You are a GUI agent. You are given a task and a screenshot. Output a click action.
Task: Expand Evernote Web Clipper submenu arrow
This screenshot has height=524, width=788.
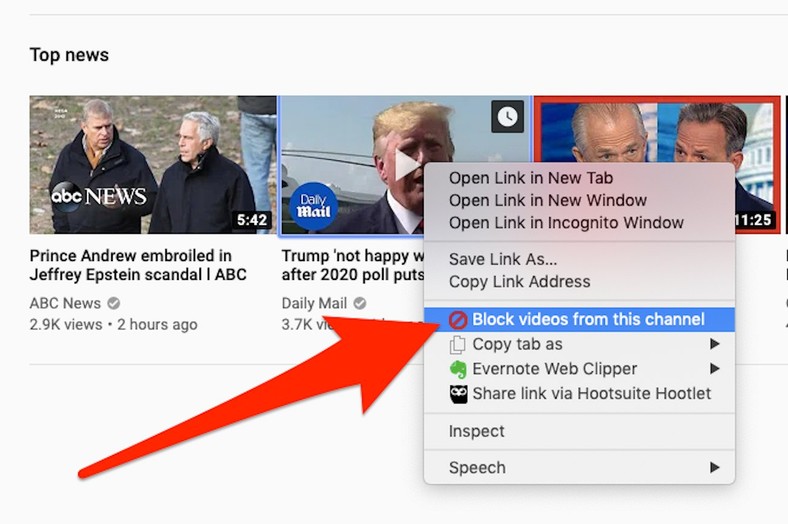pyautogui.click(x=714, y=369)
